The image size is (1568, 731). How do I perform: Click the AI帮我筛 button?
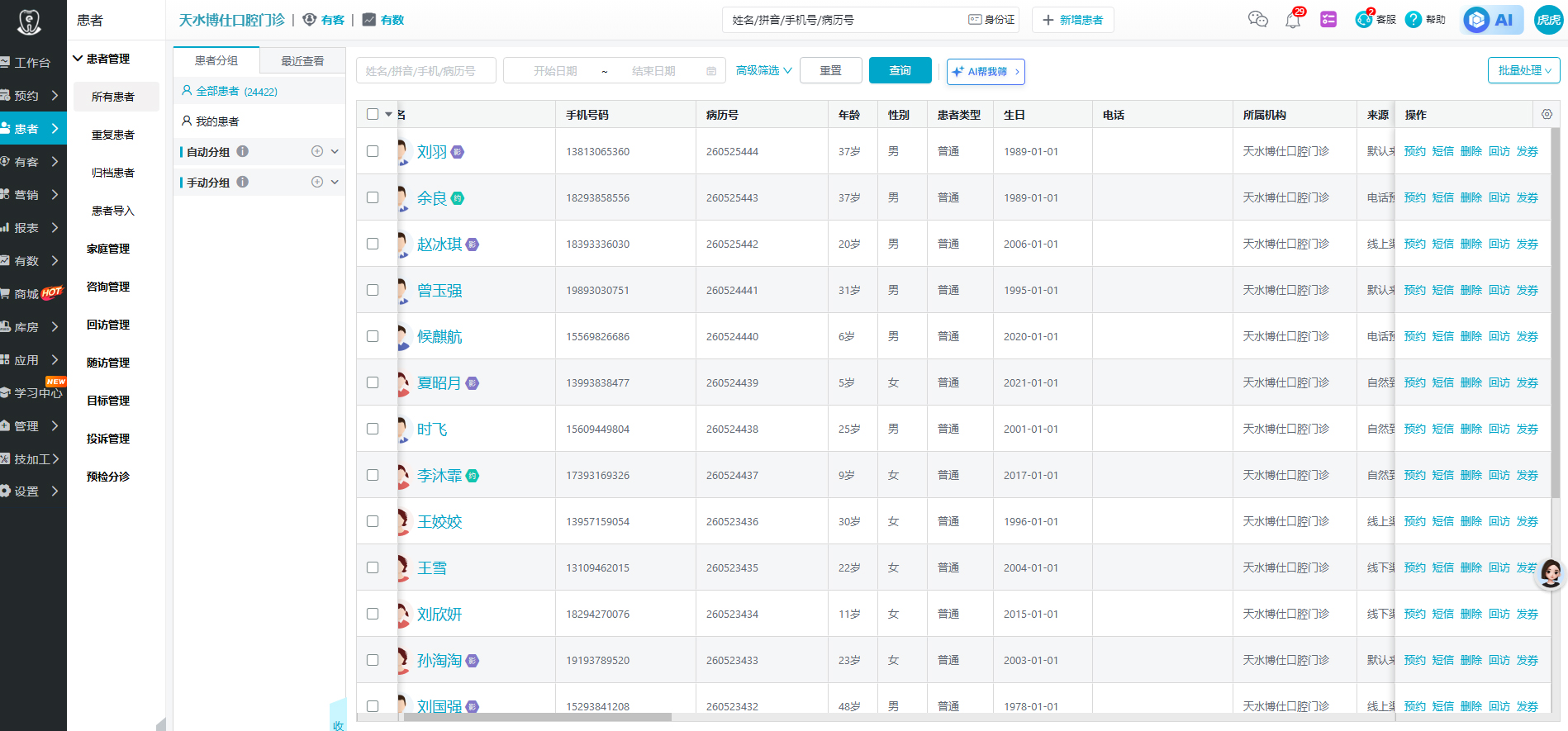coord(986,72)
